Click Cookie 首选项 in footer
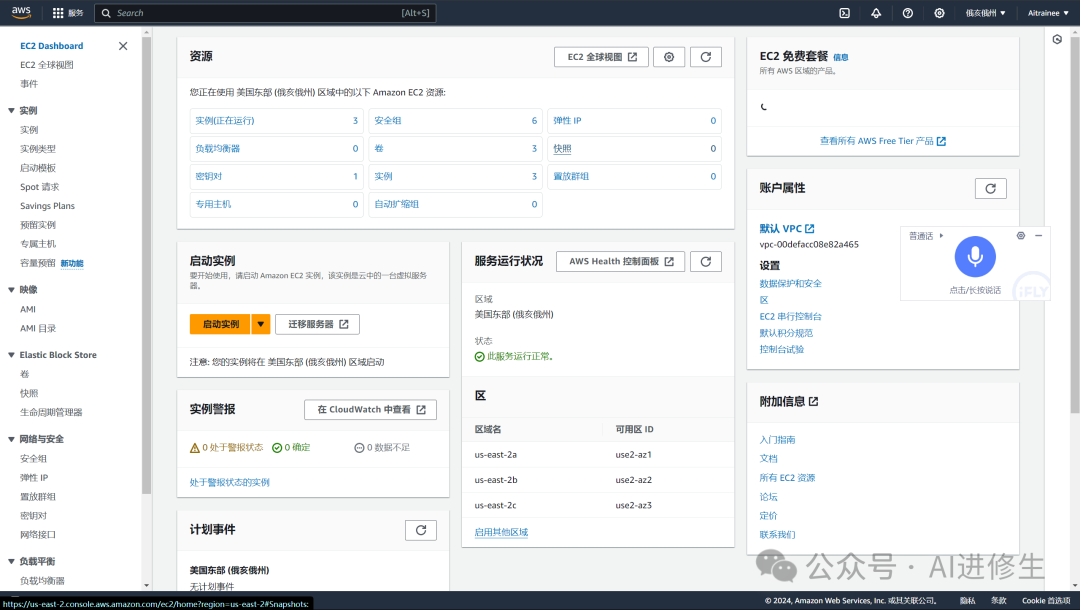This screenshot has height=610, width=1080. [1046, 601]
